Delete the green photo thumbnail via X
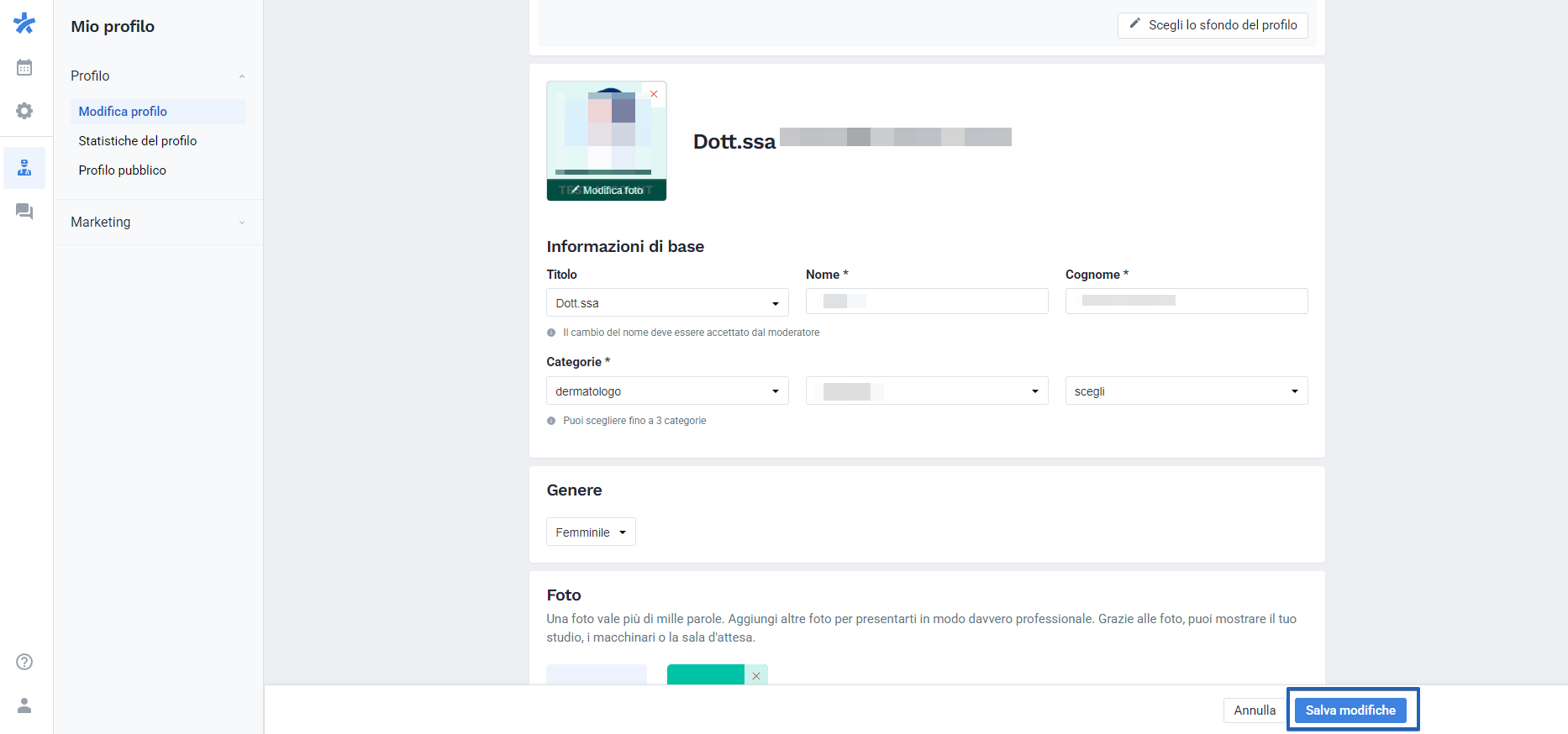 (756, 675)
